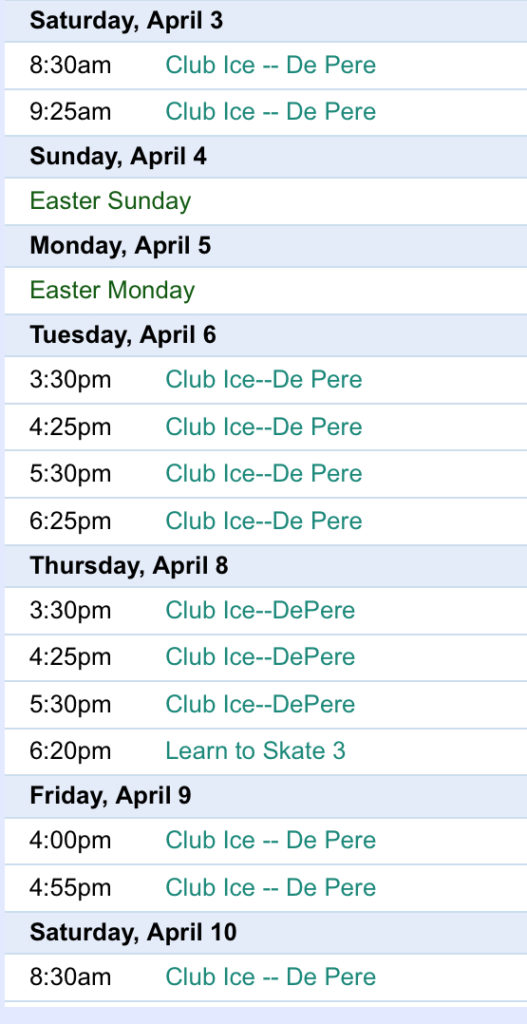
Task: Open Tuesday April 6 3:30pm Club Ice event
Action: click(264, 380)
